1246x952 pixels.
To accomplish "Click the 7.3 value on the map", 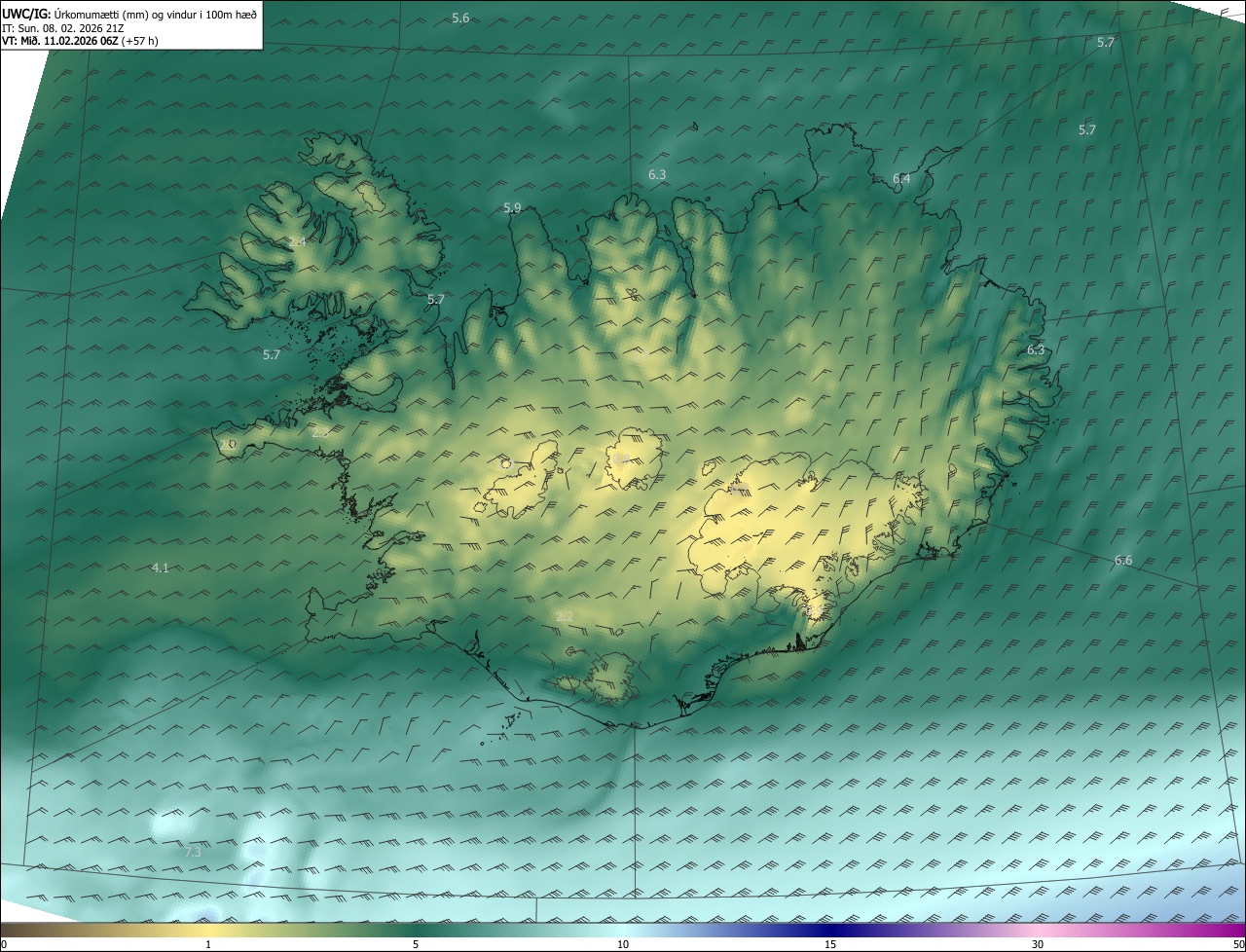I will [x=193, y=852].
